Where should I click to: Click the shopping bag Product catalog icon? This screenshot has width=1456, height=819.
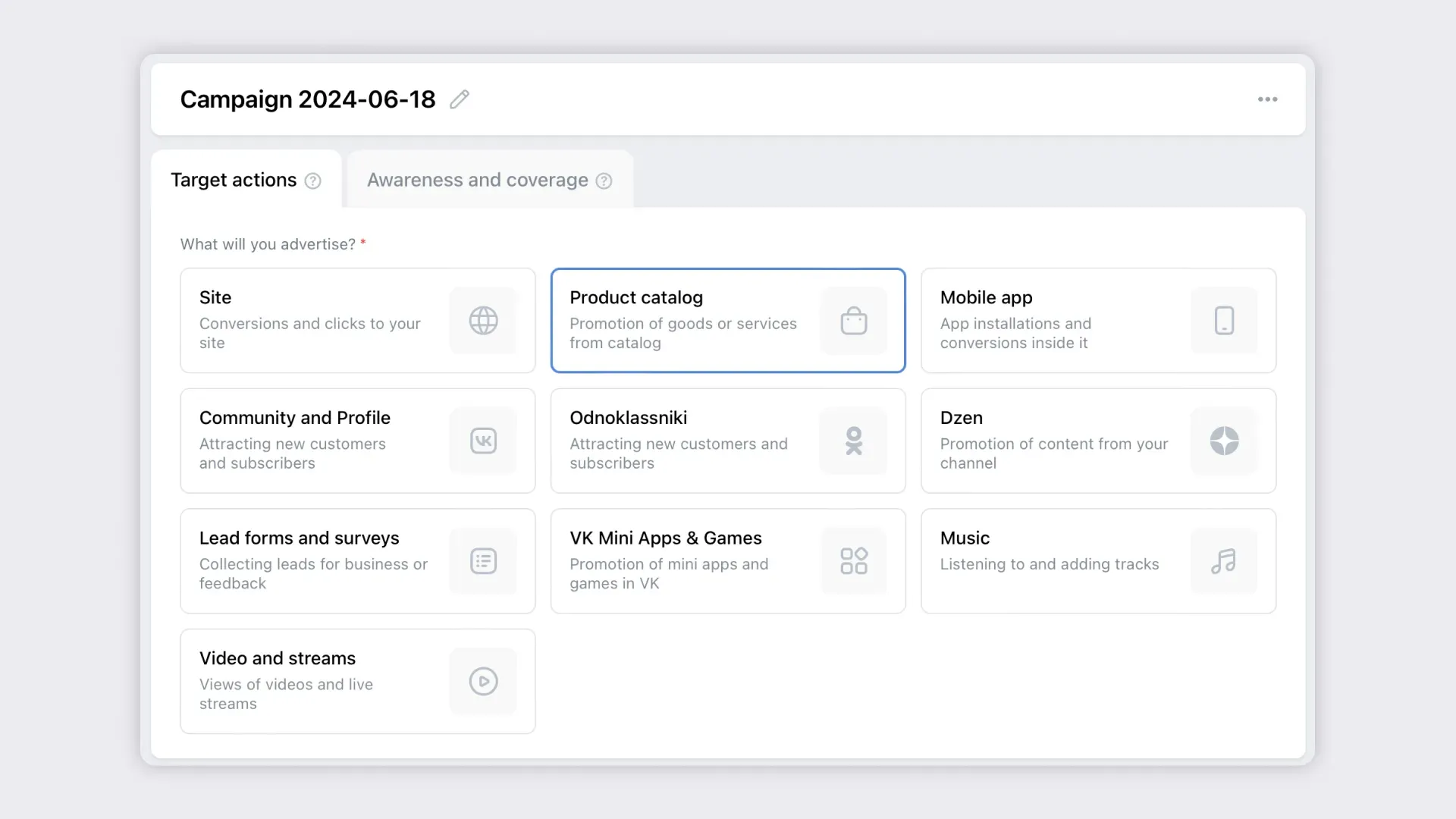pyautogui.click(x=853, y=321)
